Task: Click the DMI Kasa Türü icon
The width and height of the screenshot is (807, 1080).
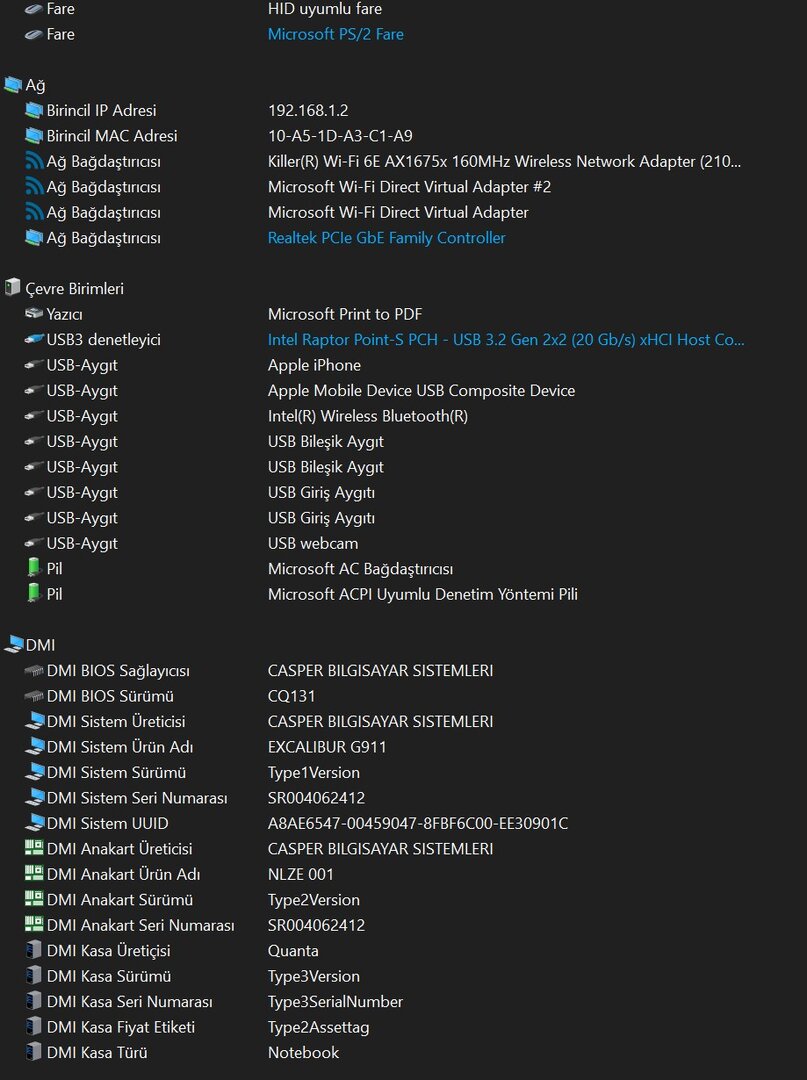Action: coord(34,1053)
